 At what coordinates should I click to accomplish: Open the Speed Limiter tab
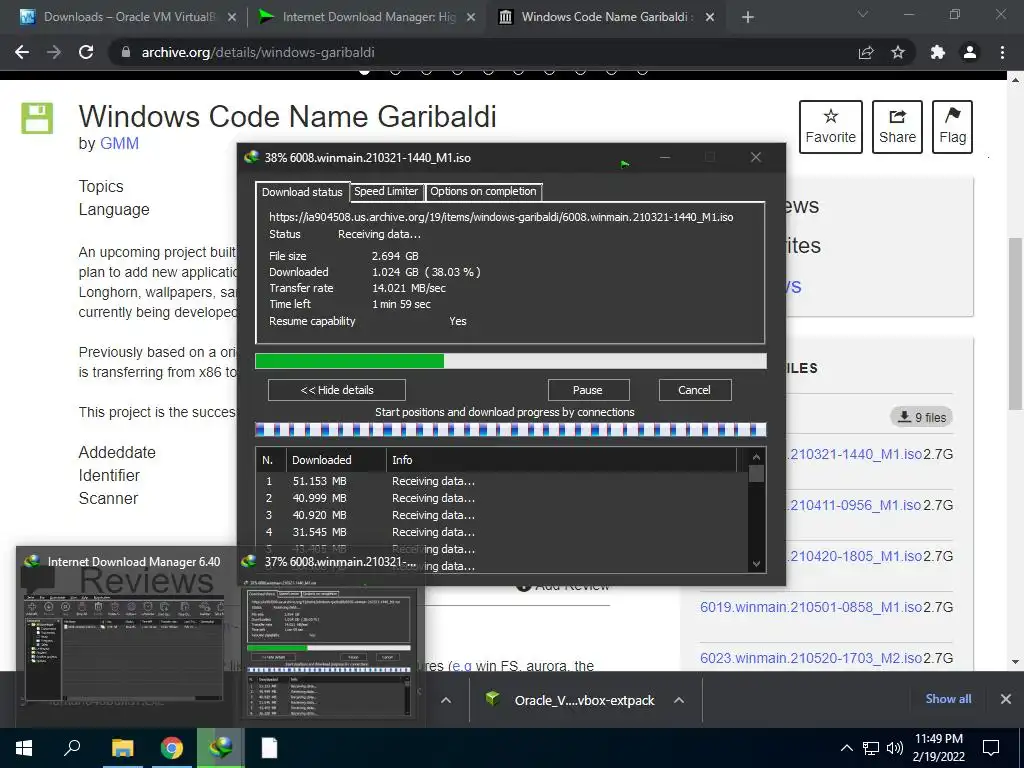tap(386, 191)
